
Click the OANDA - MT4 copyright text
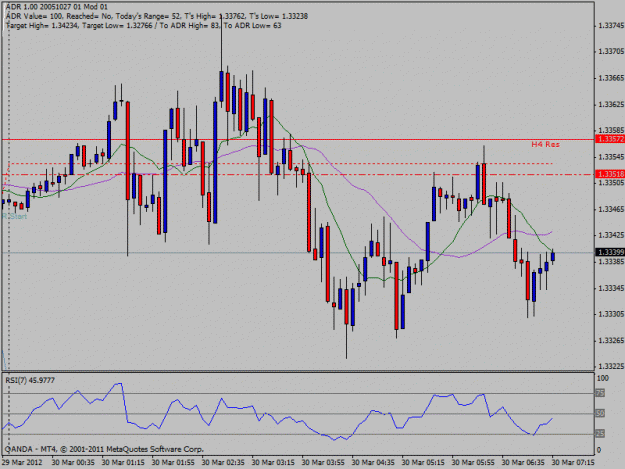tap(104, 449)
